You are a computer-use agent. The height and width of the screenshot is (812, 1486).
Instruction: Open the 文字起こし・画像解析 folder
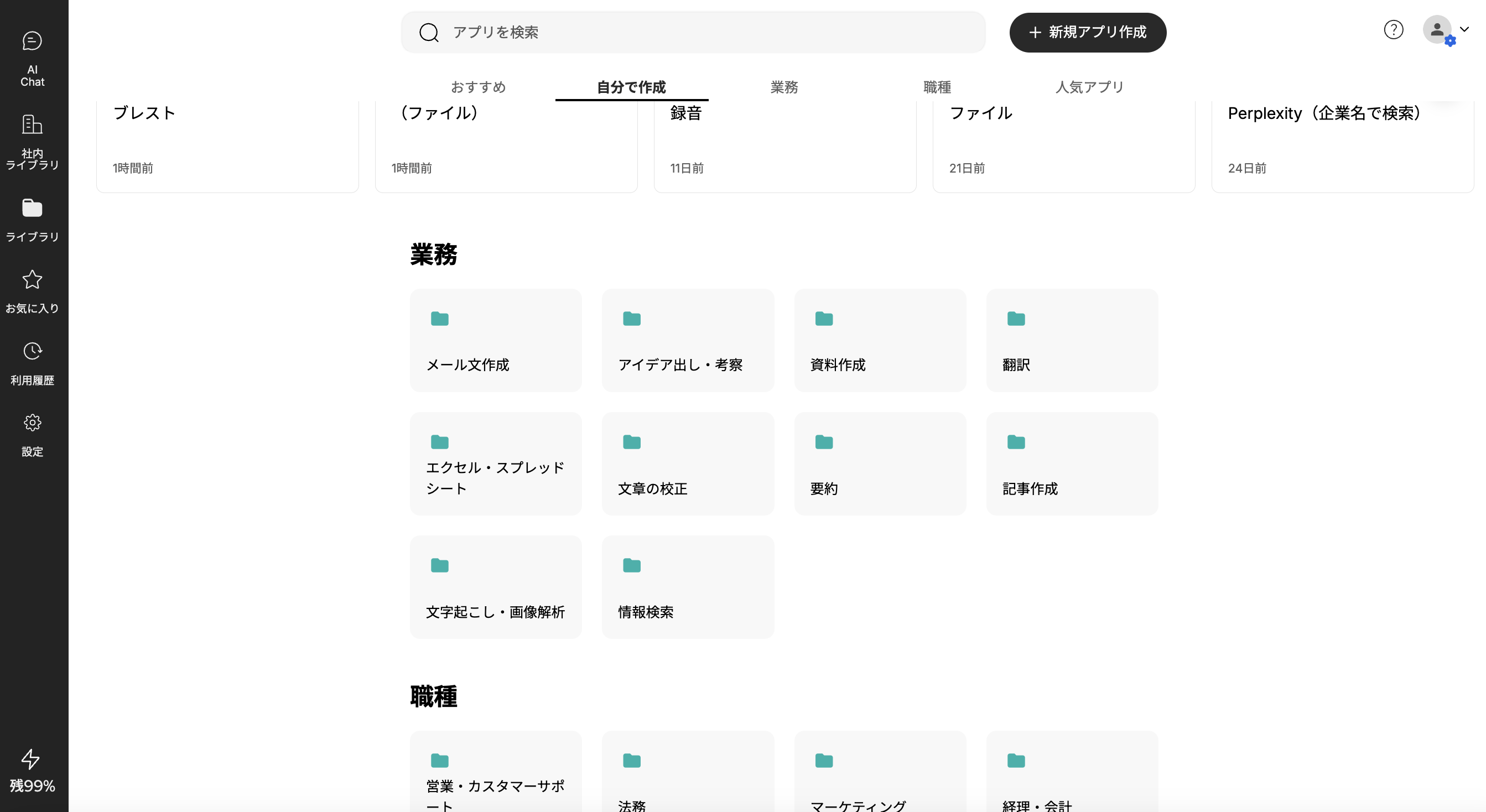pos(496,586)
